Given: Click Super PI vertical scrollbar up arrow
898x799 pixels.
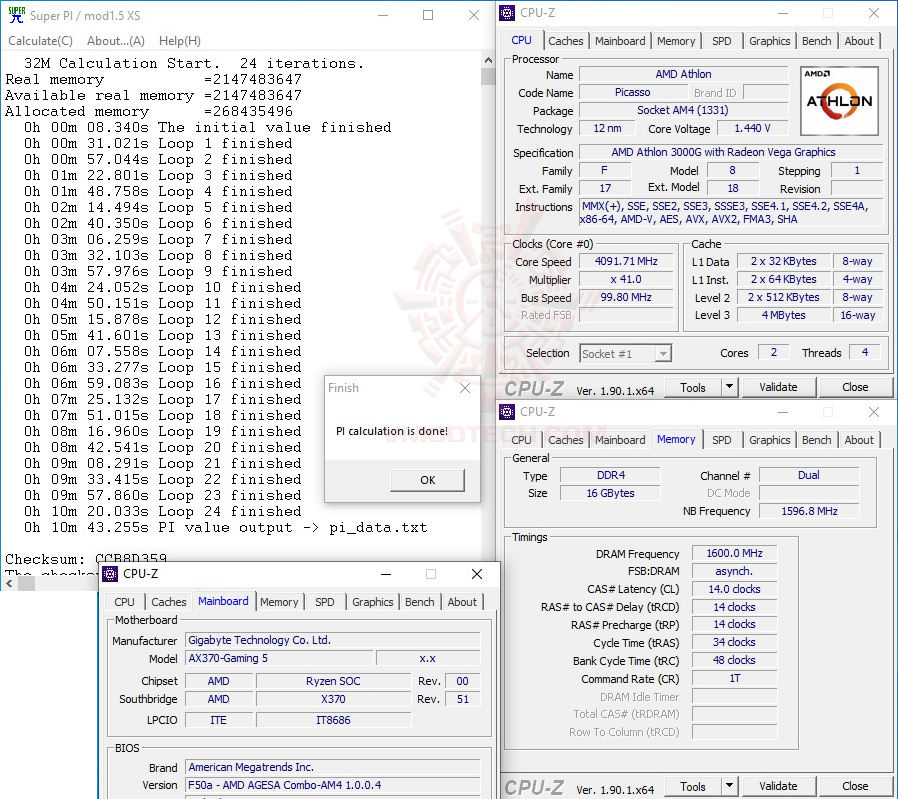Looking at the screenshot, I should click(x=488, y=60).
